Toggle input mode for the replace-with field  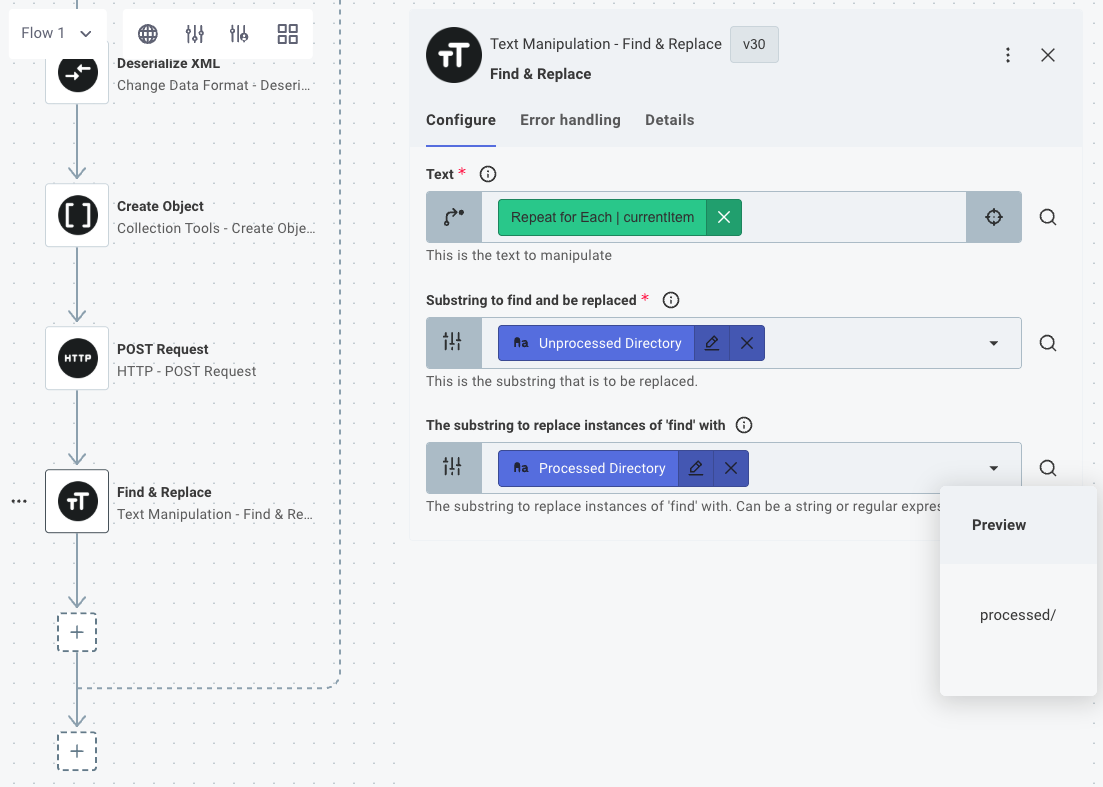point(453,468)
